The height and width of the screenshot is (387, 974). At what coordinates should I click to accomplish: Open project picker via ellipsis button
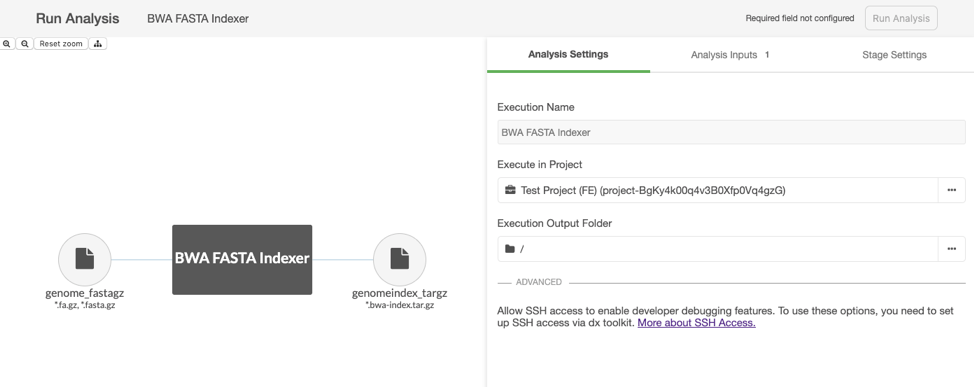pos(952,190)
